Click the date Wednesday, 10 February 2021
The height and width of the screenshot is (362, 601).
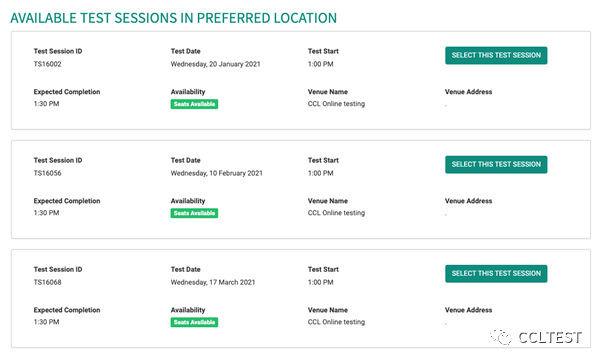[217, 173]
